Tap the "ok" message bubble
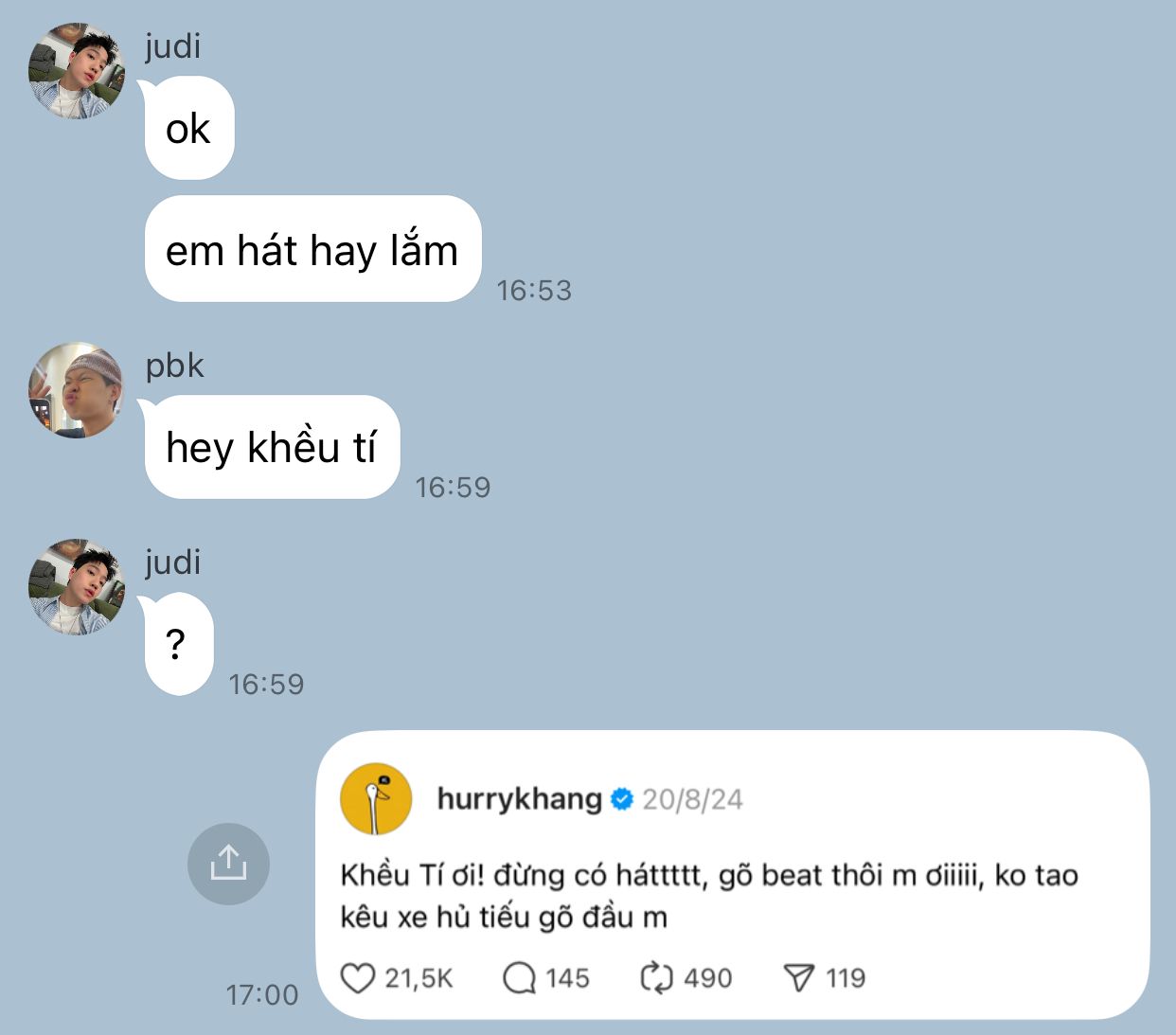 coord(188,128)
